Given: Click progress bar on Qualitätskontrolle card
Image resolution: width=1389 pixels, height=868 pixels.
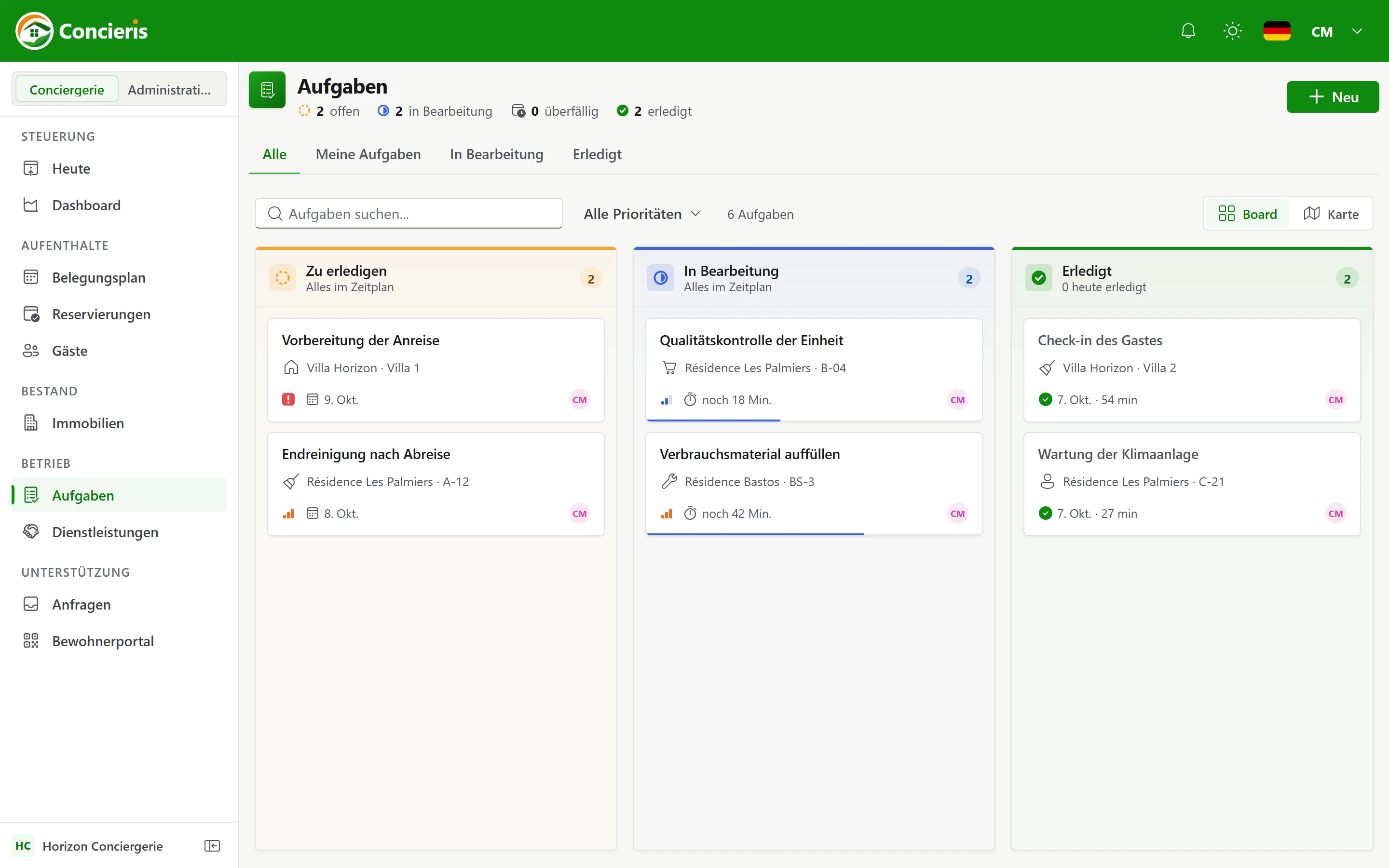Looking at the screenshot, I should click(x=813, y=420).
